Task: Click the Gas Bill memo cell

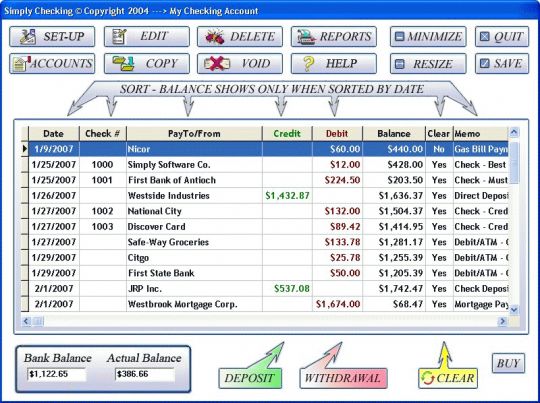Action: pos(481,149)
